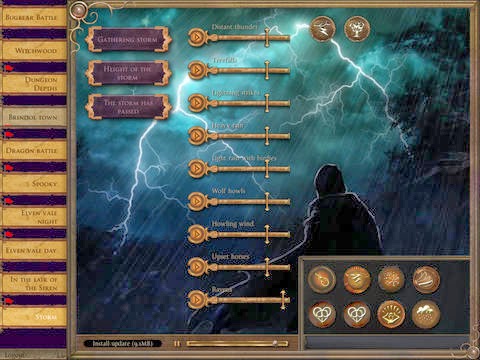Adjust Wolf howls volume slider

tap(267, 202)
